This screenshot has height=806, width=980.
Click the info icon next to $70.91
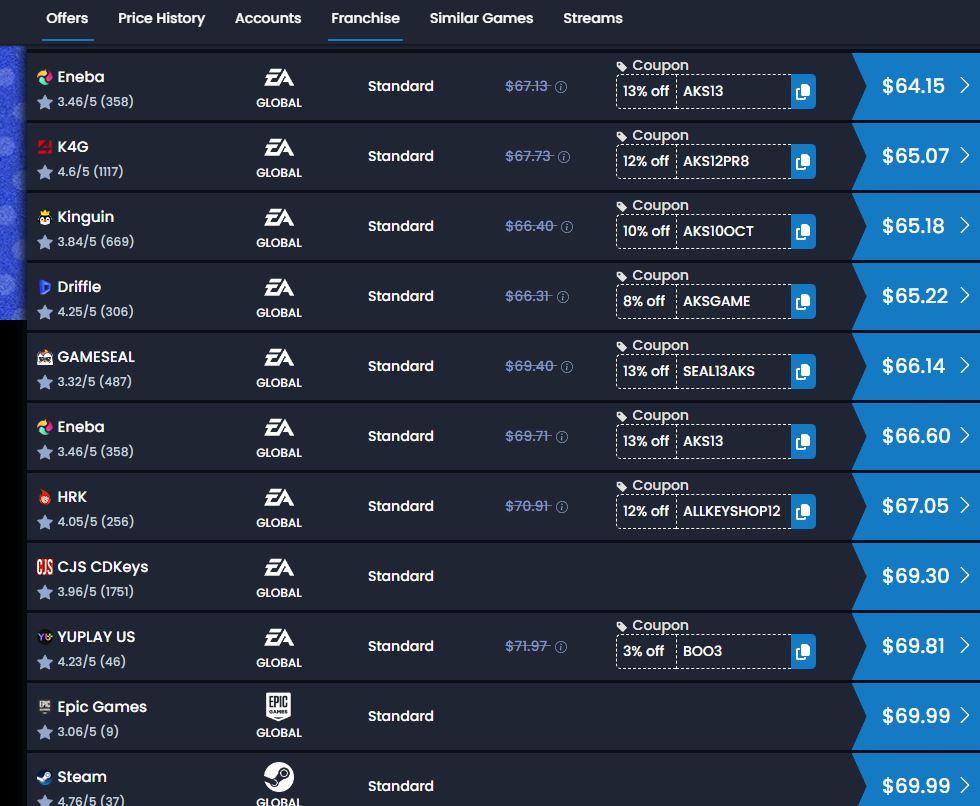tap(562, 507)
